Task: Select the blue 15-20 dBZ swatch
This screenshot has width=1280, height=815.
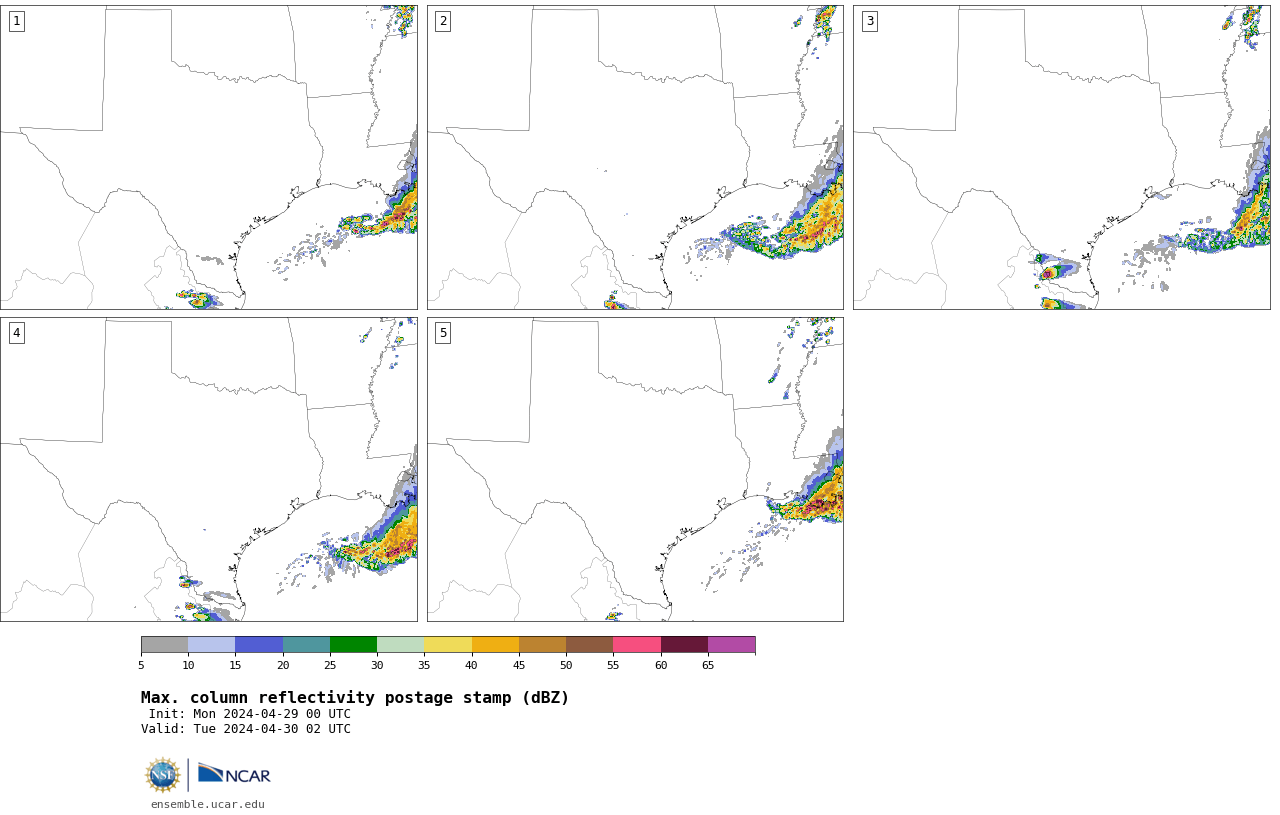Action: coord(259,644)
